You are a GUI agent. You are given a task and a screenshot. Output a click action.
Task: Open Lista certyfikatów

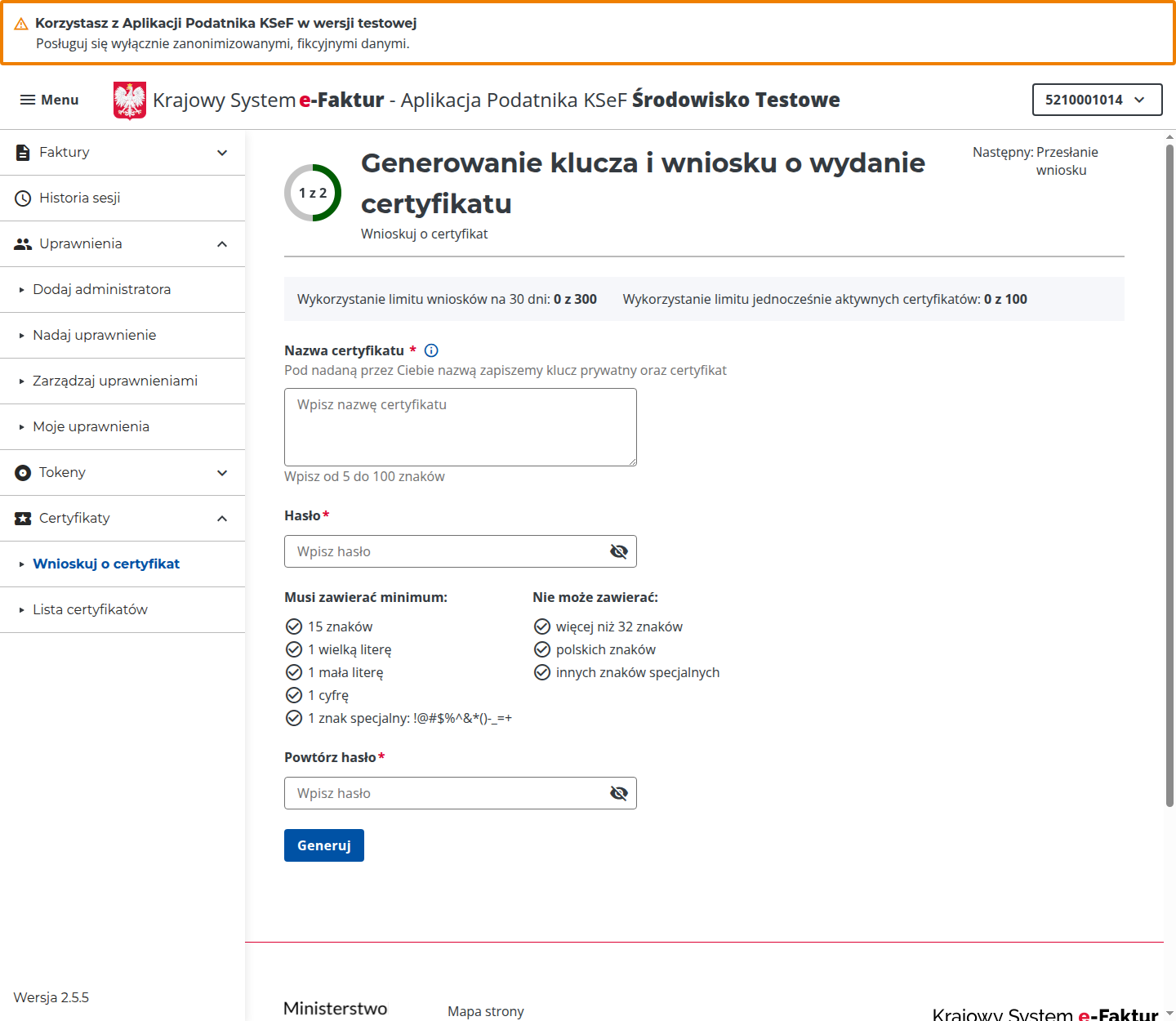point(122,610)
